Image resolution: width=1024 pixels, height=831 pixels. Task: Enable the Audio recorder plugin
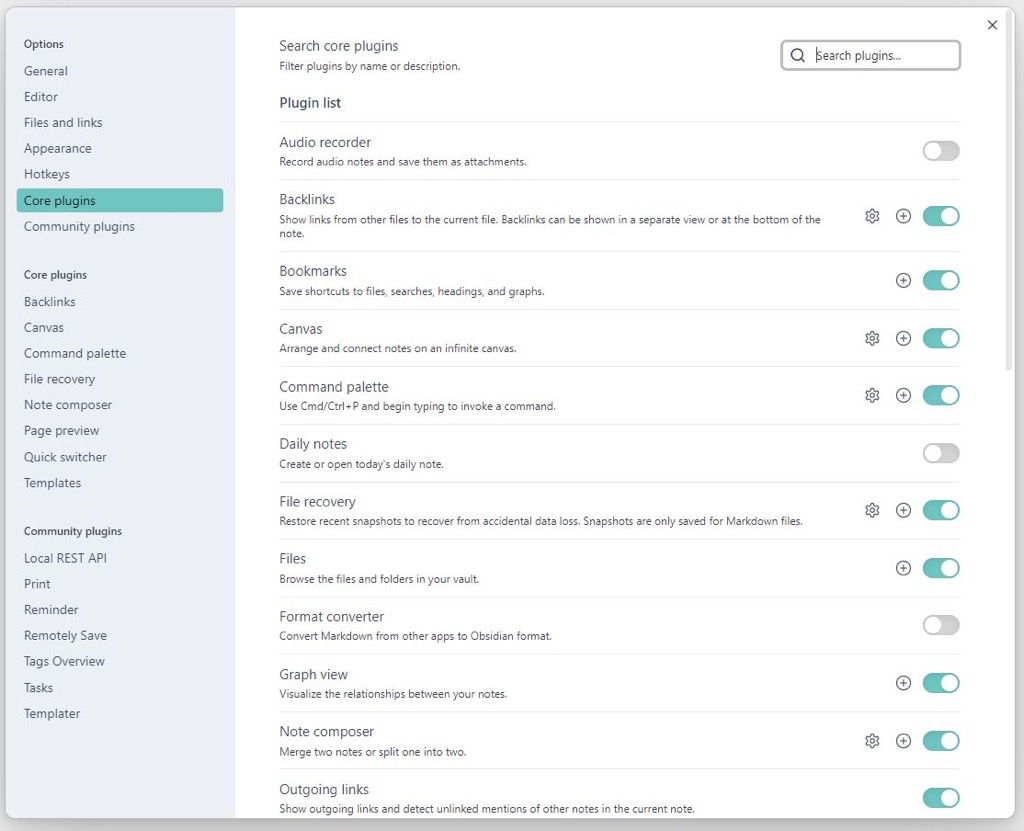pos(940,151)
